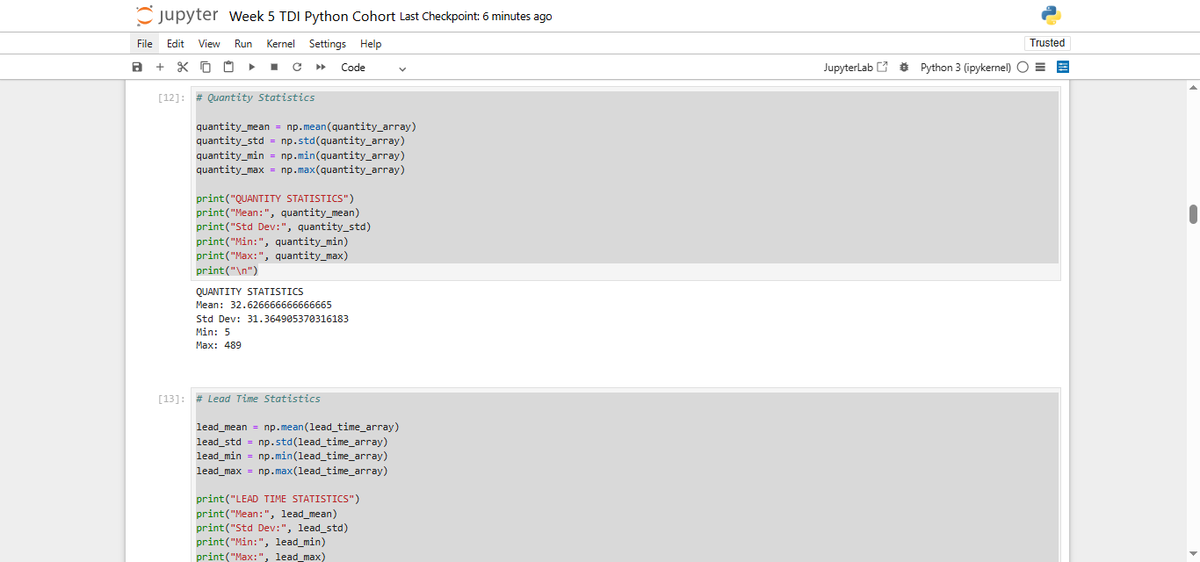Click print("QUANTITY STATISTICS") line
This screenshot has height=562, width=1200.
point(275,199)
